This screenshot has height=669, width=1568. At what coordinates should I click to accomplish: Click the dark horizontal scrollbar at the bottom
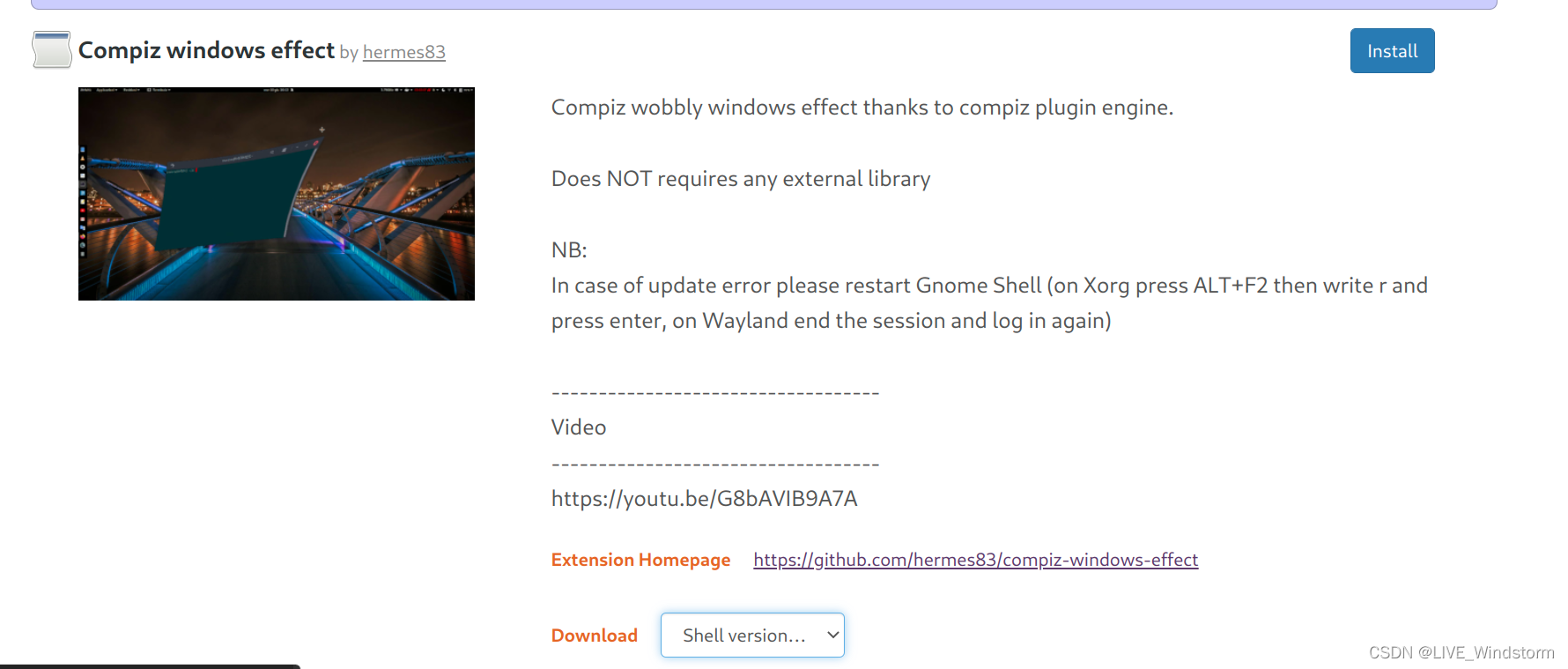point(150,666)
